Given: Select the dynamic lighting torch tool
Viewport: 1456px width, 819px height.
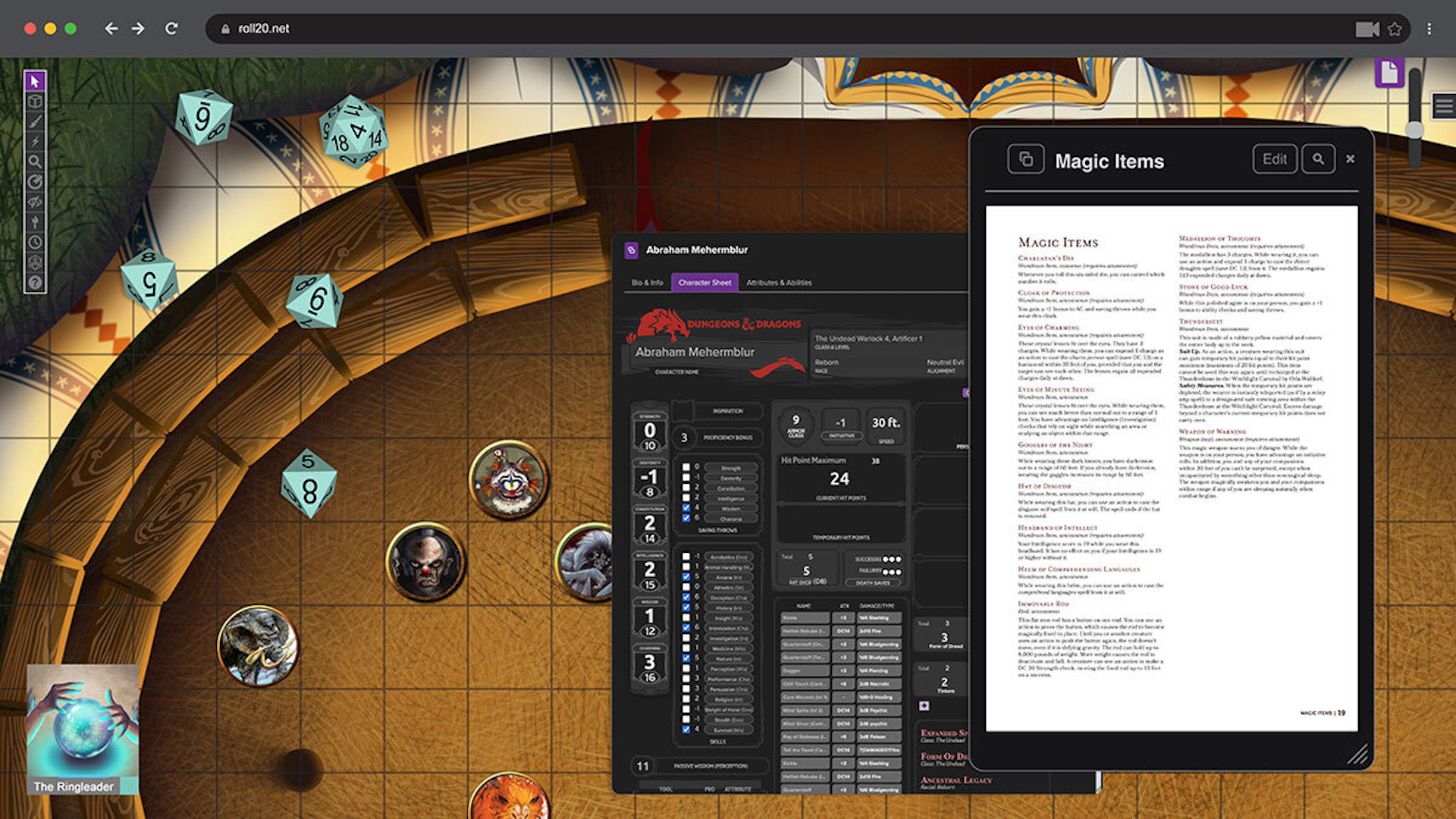Looking at the screenshot, I should point(36,220).
